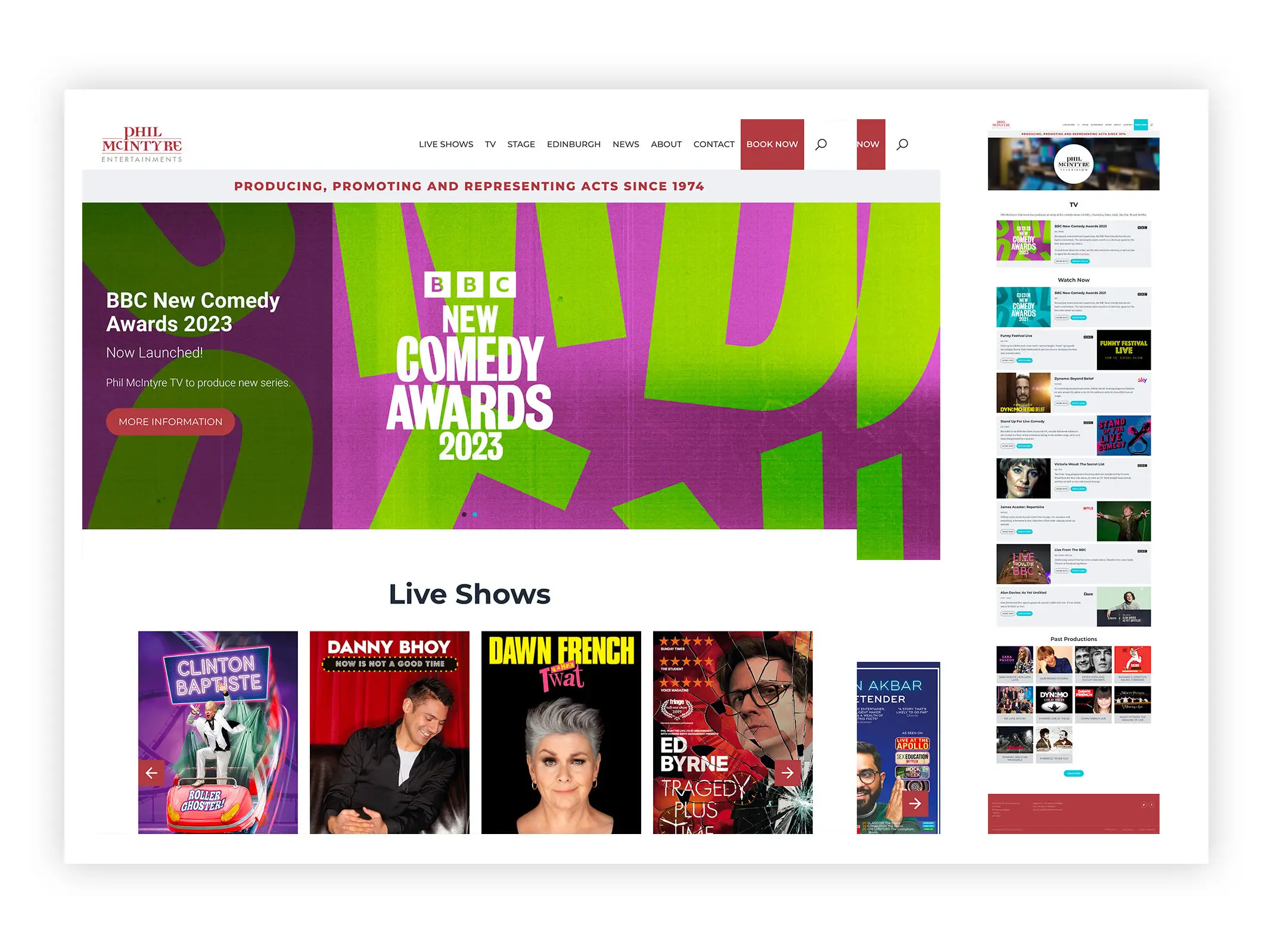
Task: Open the Comedy Awards 2023 thumbnail in TV preview
Action: [x=1024, y=241]
